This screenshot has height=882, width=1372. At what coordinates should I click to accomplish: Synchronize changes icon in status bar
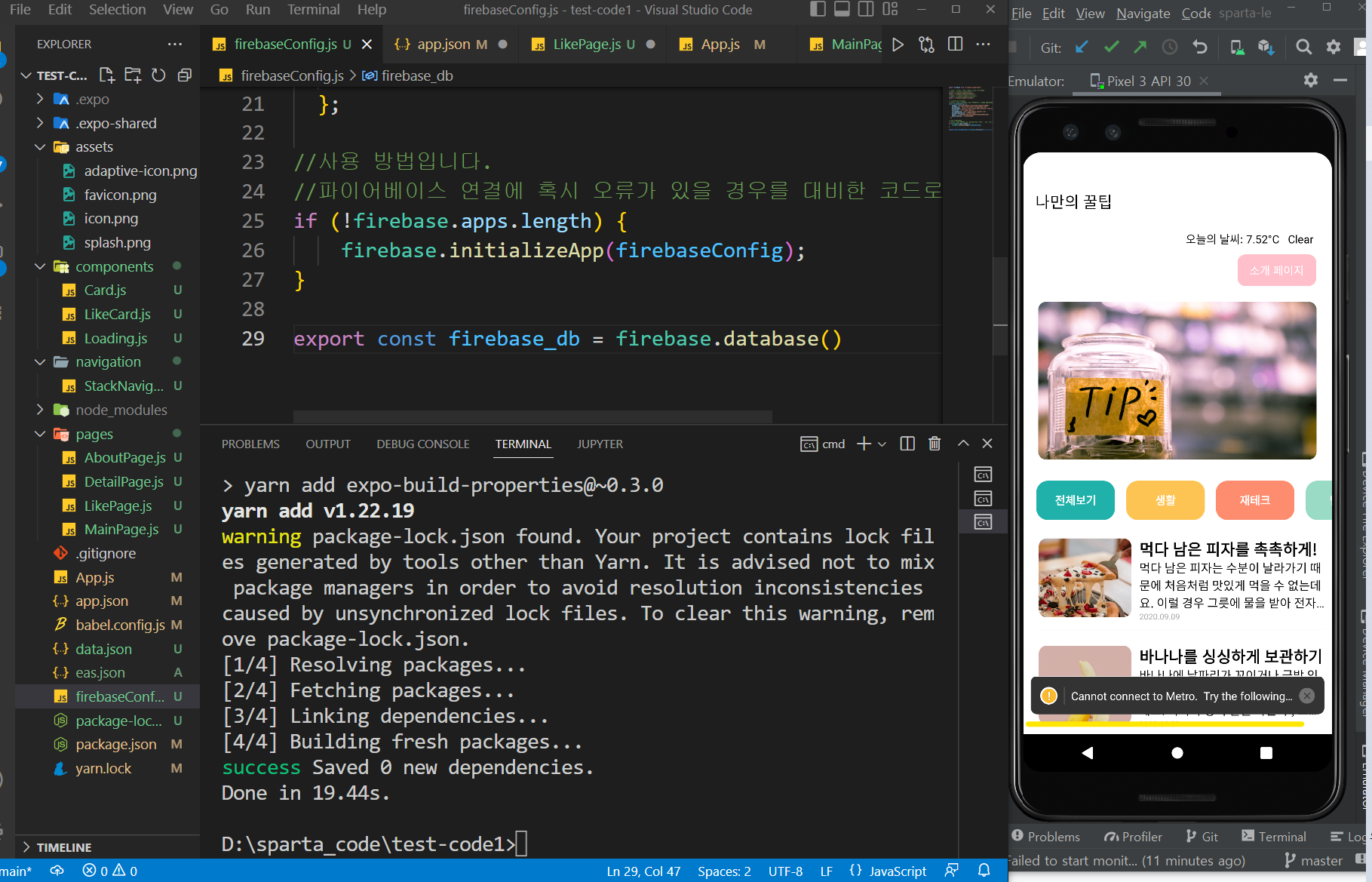click(57, 871)
